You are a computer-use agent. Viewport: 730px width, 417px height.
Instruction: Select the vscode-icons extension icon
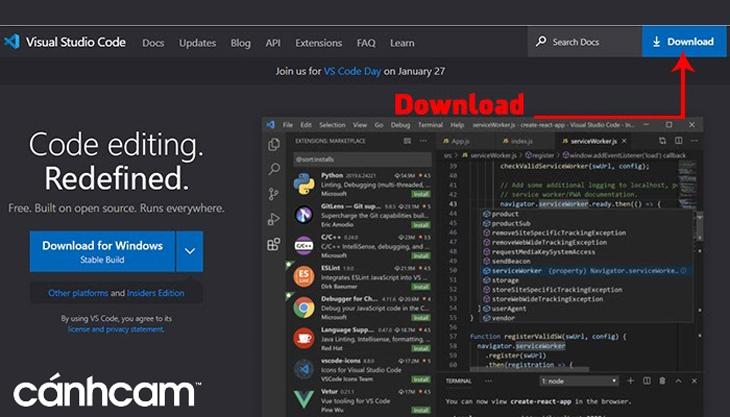pyautogui.click(x=304, y=369)
